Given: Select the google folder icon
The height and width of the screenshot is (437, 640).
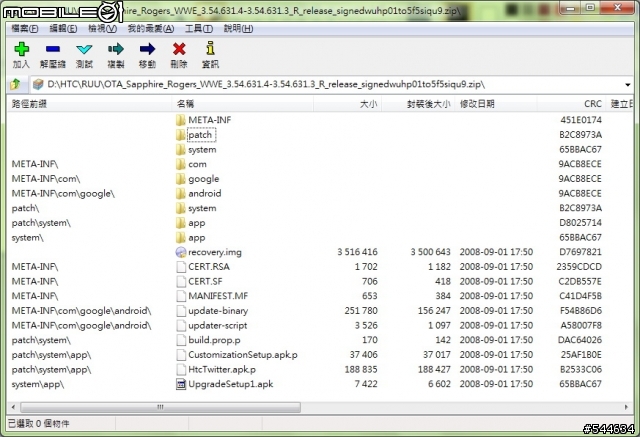Looking at the screenshot, I should pyautogui.click(x=180, y=179).
